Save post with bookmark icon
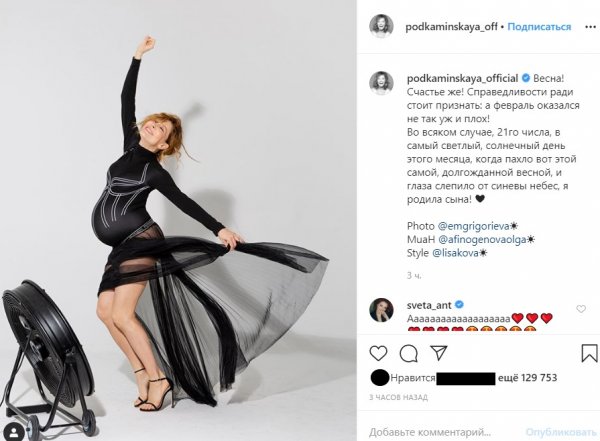This screenshot has width=600, height=441. click(x=589, y=353)
